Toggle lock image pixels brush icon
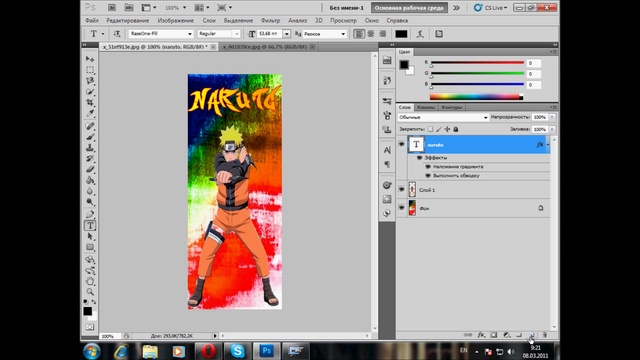 [x=439, y=129]
